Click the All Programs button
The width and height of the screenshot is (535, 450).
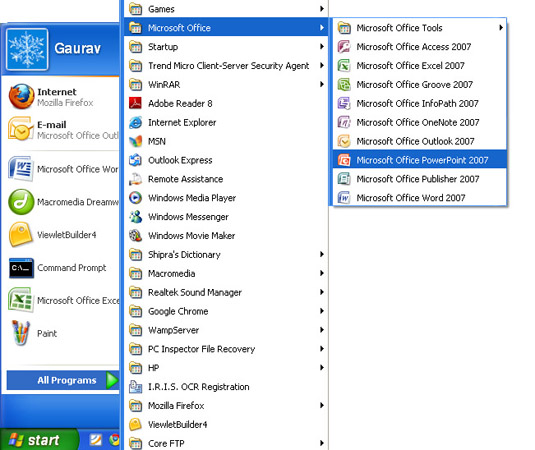63,380
